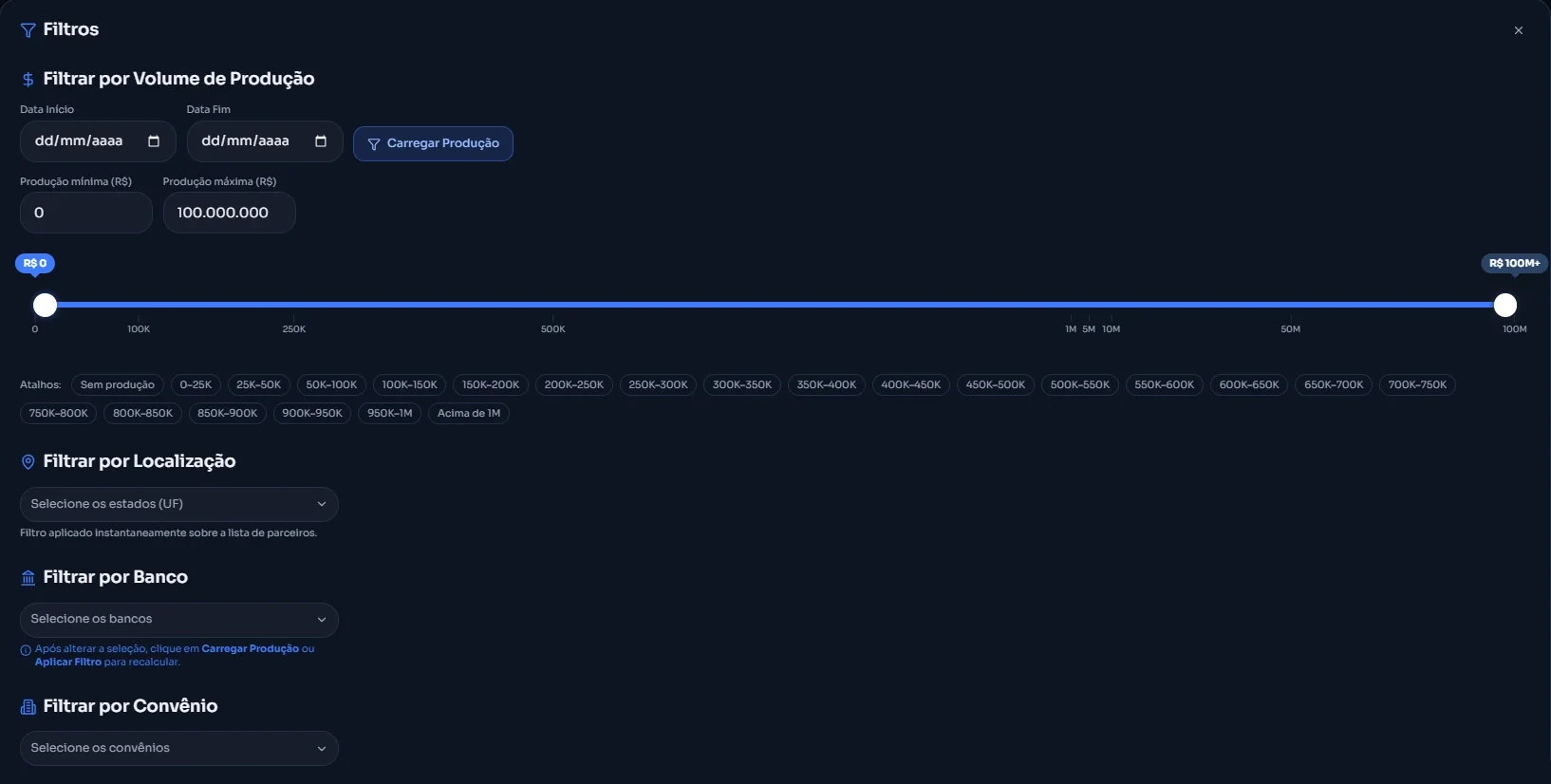Select the 350K-400K shortcut chip

tap(827, 384)
